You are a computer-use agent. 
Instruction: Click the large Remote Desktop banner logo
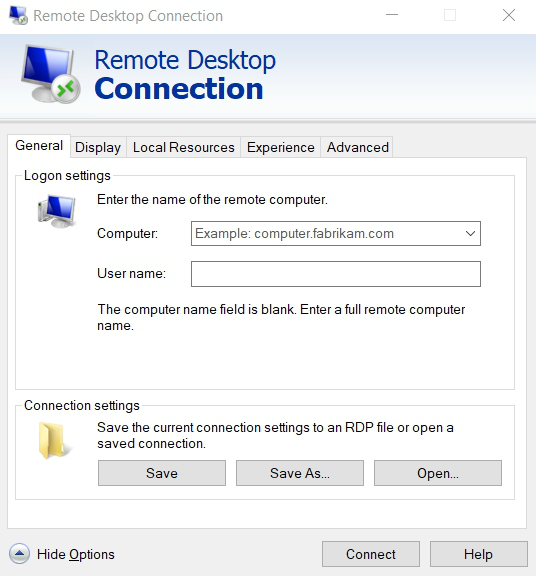(x=51, y=74)
